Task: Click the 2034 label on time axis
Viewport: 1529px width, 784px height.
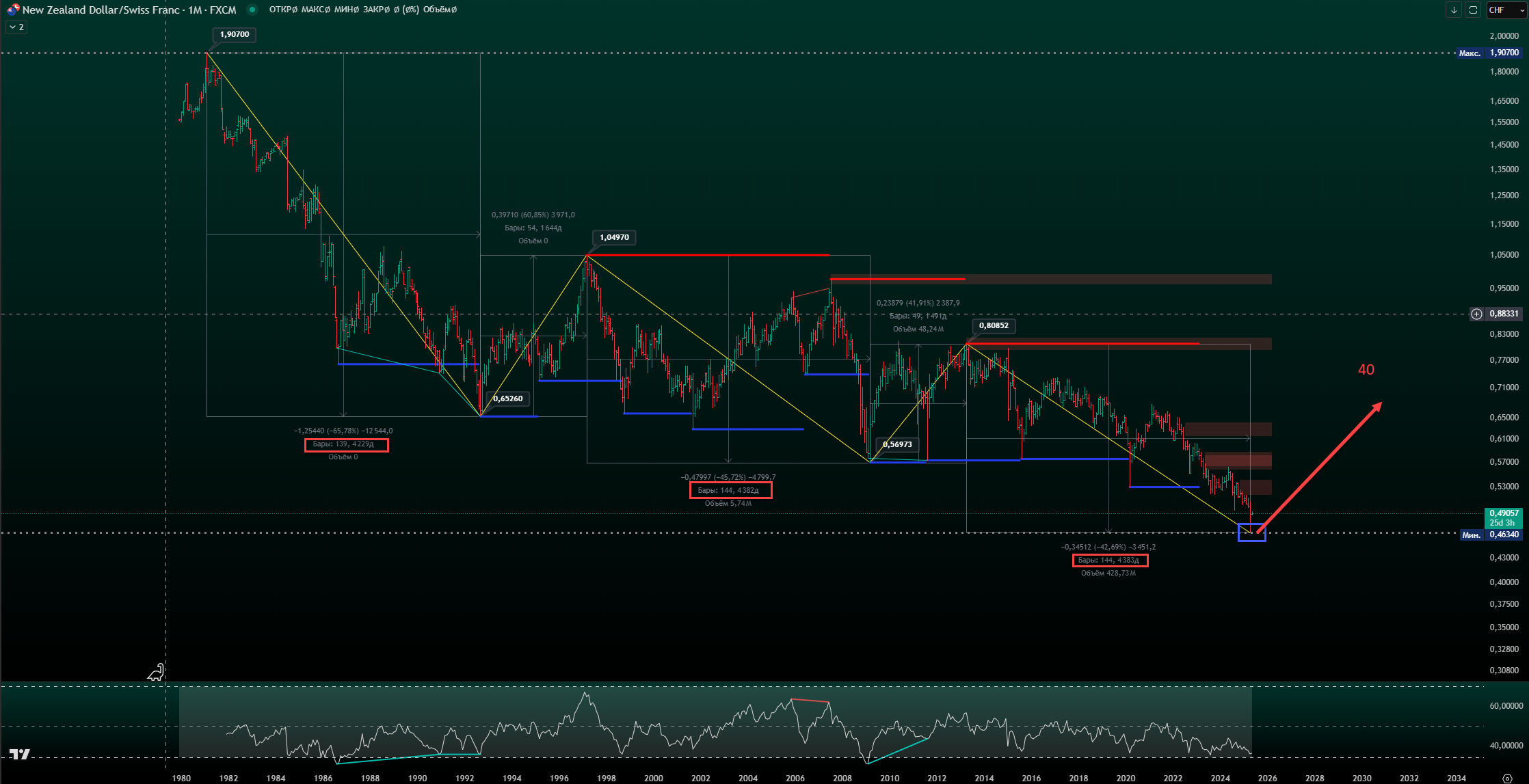Action: [x=1456, y=778]
